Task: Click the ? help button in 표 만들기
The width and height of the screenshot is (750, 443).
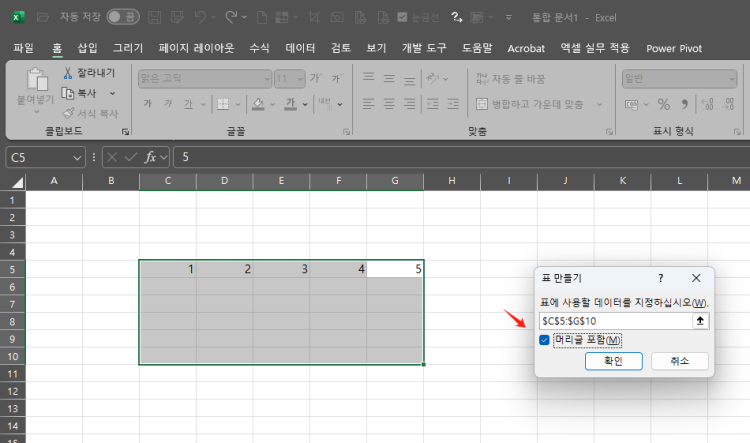Action: (661, 278)
